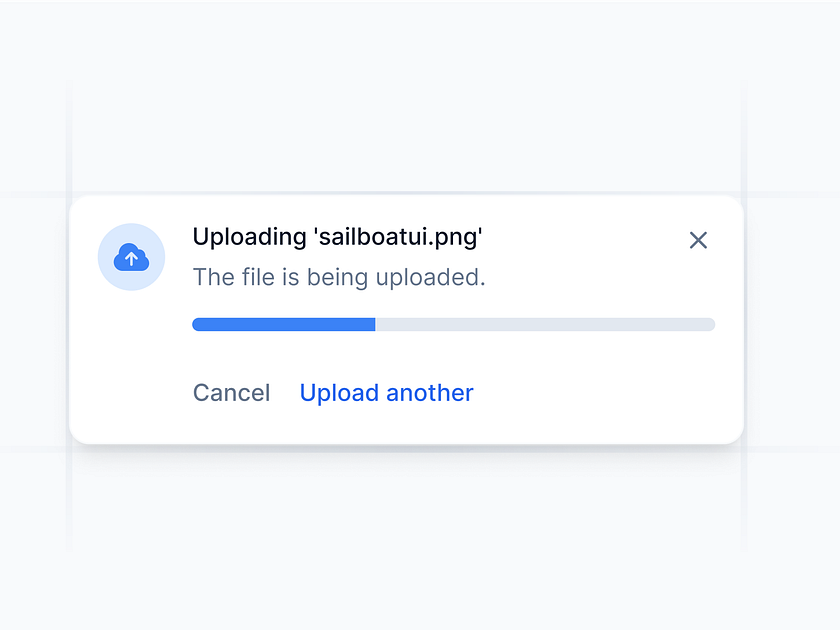Click the right end of progress track
This screenshot has width=840, height=630.
pyautogui.click(x=708, y=324)
